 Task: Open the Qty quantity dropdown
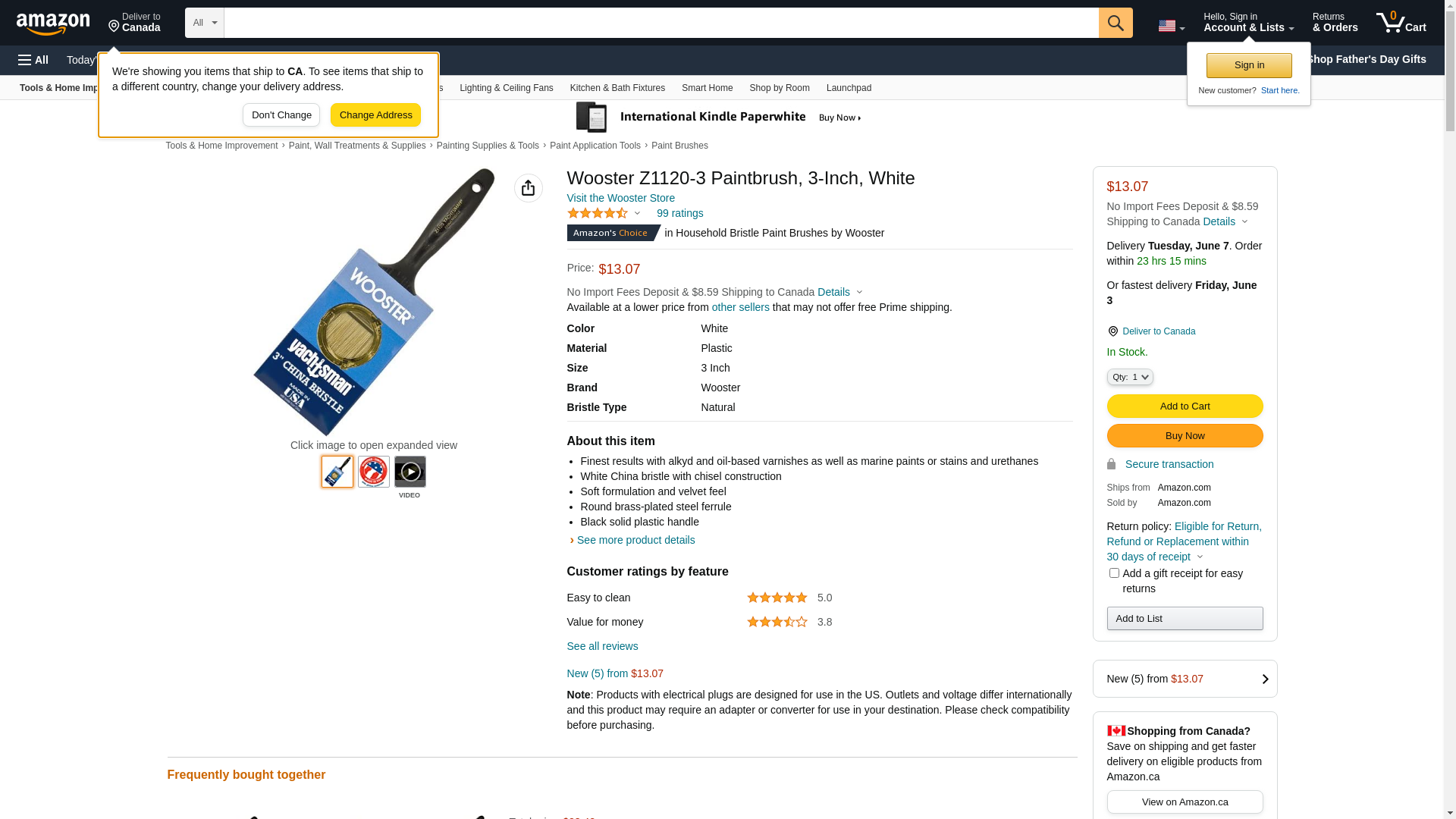click(1130, 377)
